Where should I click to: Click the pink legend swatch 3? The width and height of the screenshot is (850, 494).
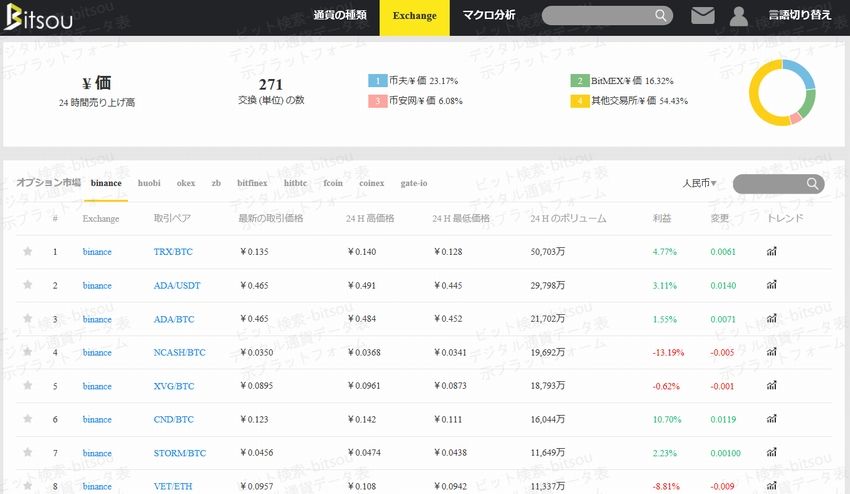(377, 101)
